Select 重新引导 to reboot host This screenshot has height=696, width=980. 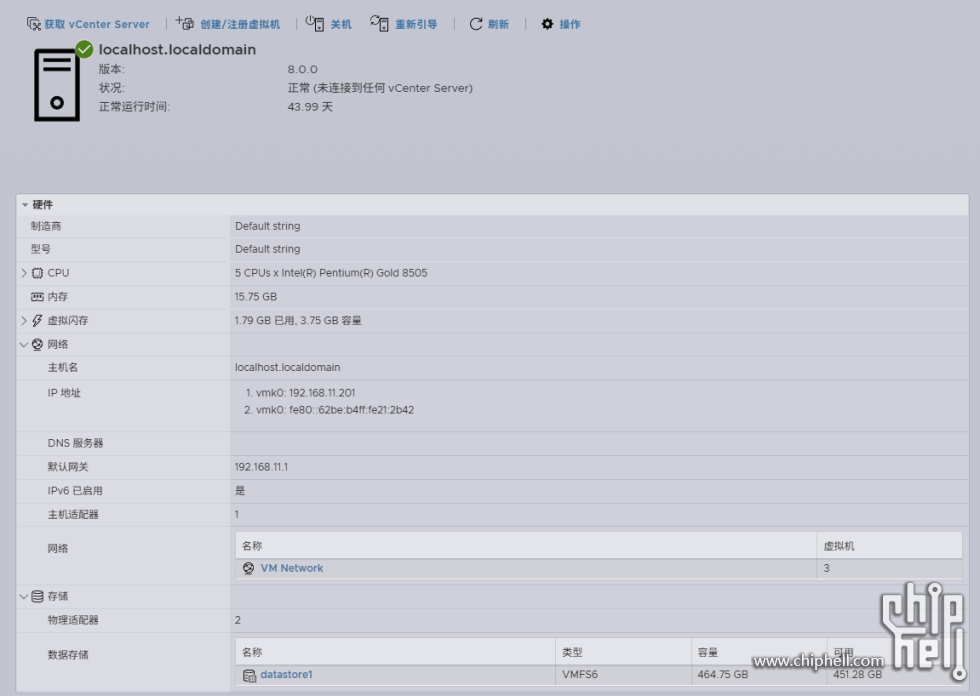coord(416,24)
